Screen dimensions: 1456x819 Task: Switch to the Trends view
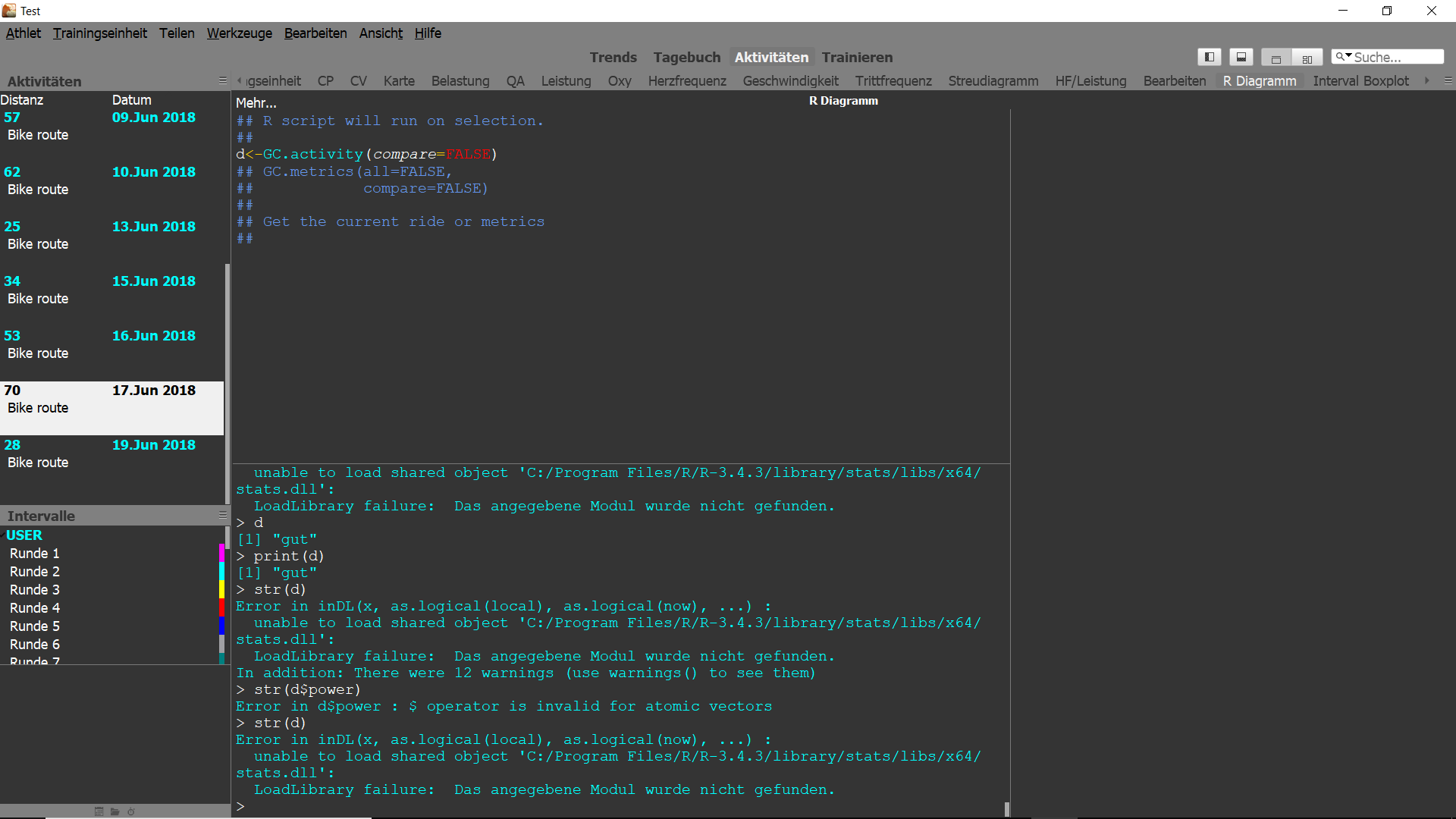[x=613, y=58]
